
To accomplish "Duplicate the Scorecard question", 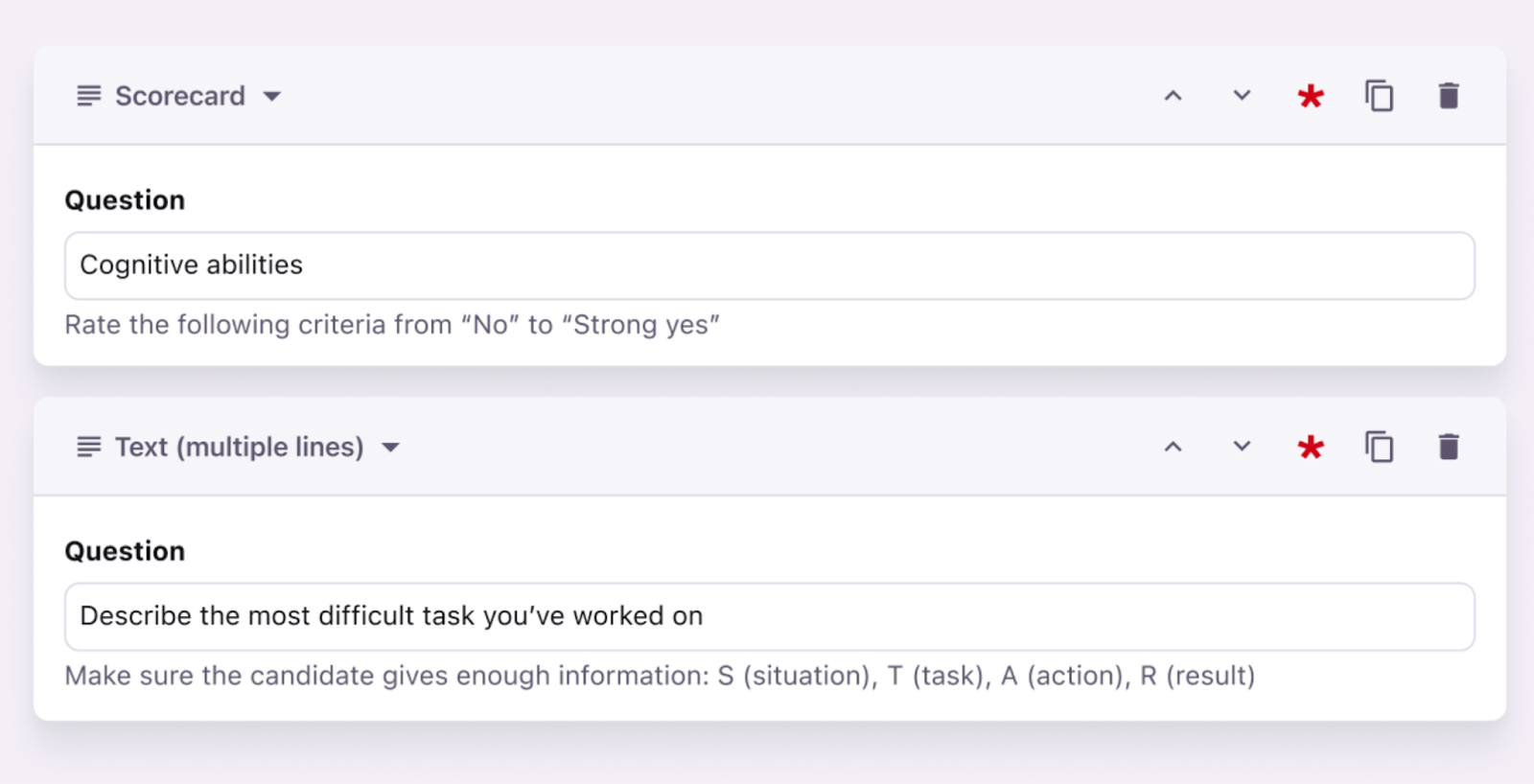I will (1379, 96).
